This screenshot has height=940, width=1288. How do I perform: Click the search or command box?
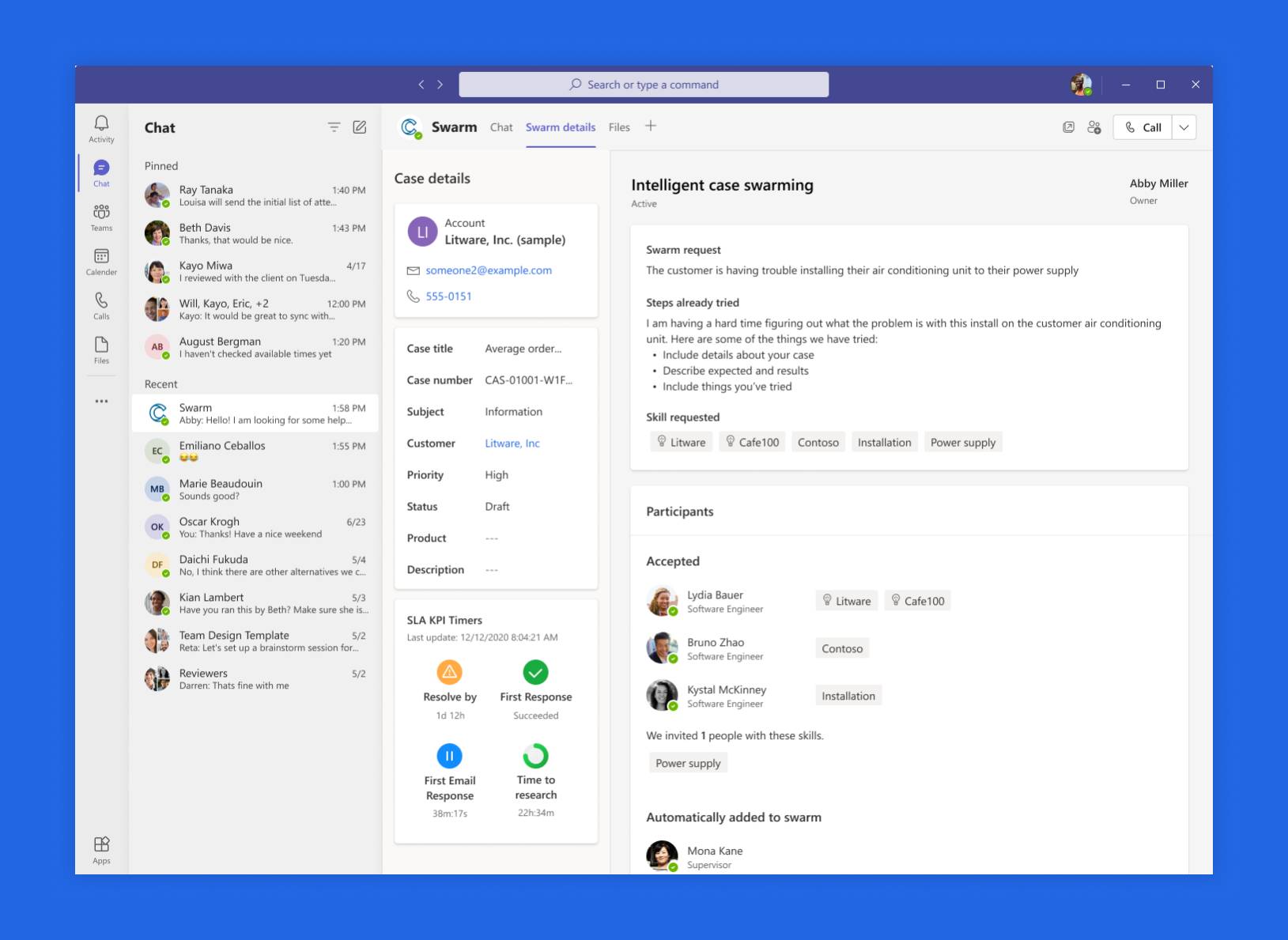click(644, 85)
